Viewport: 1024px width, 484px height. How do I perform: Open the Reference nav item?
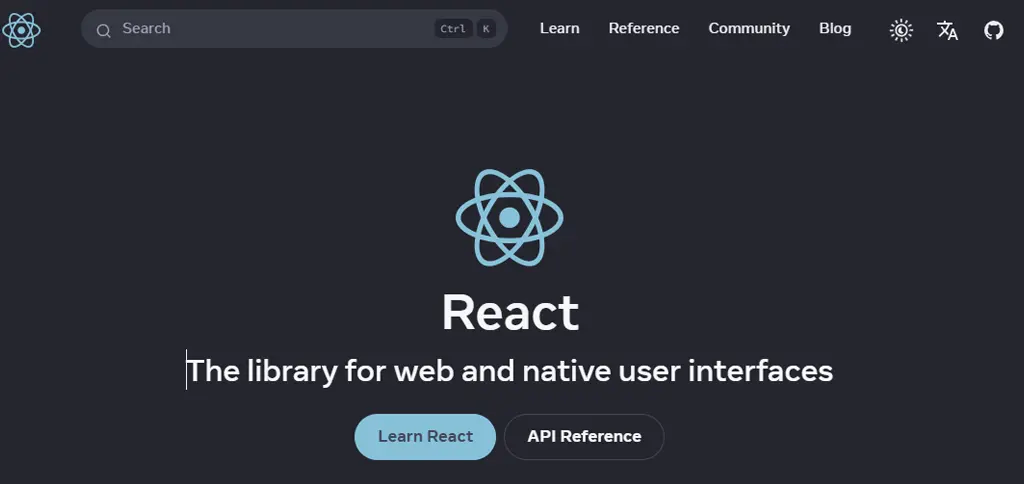pos(644,29)
